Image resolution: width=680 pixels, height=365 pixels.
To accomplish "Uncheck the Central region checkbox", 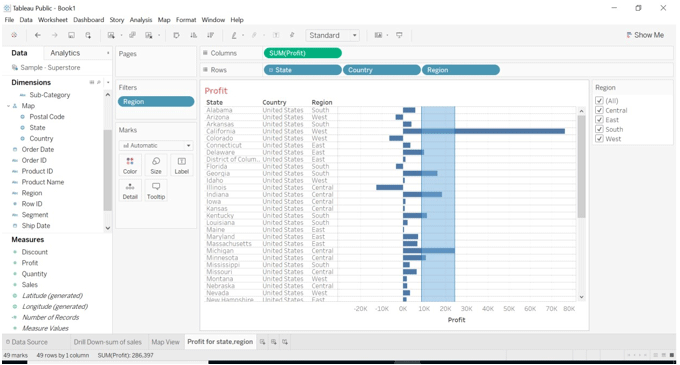I will pos(599,110).
